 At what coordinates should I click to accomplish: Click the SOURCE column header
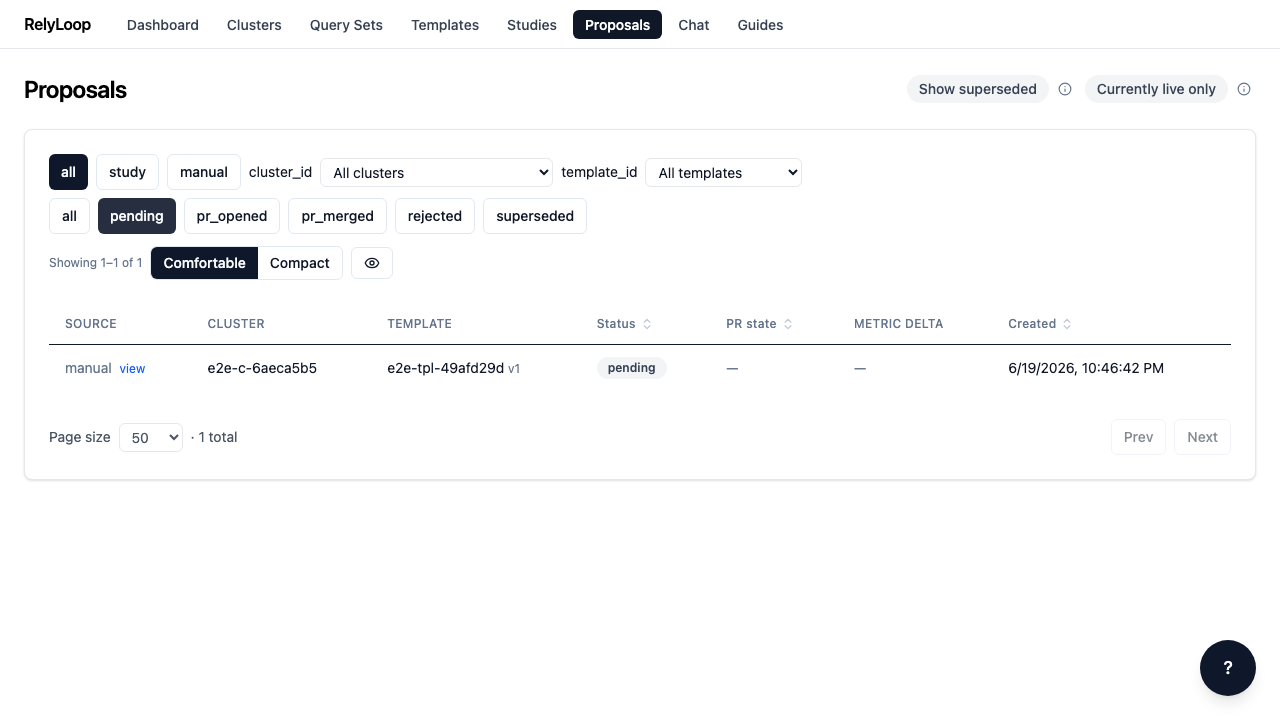click(x=91, y=324)
